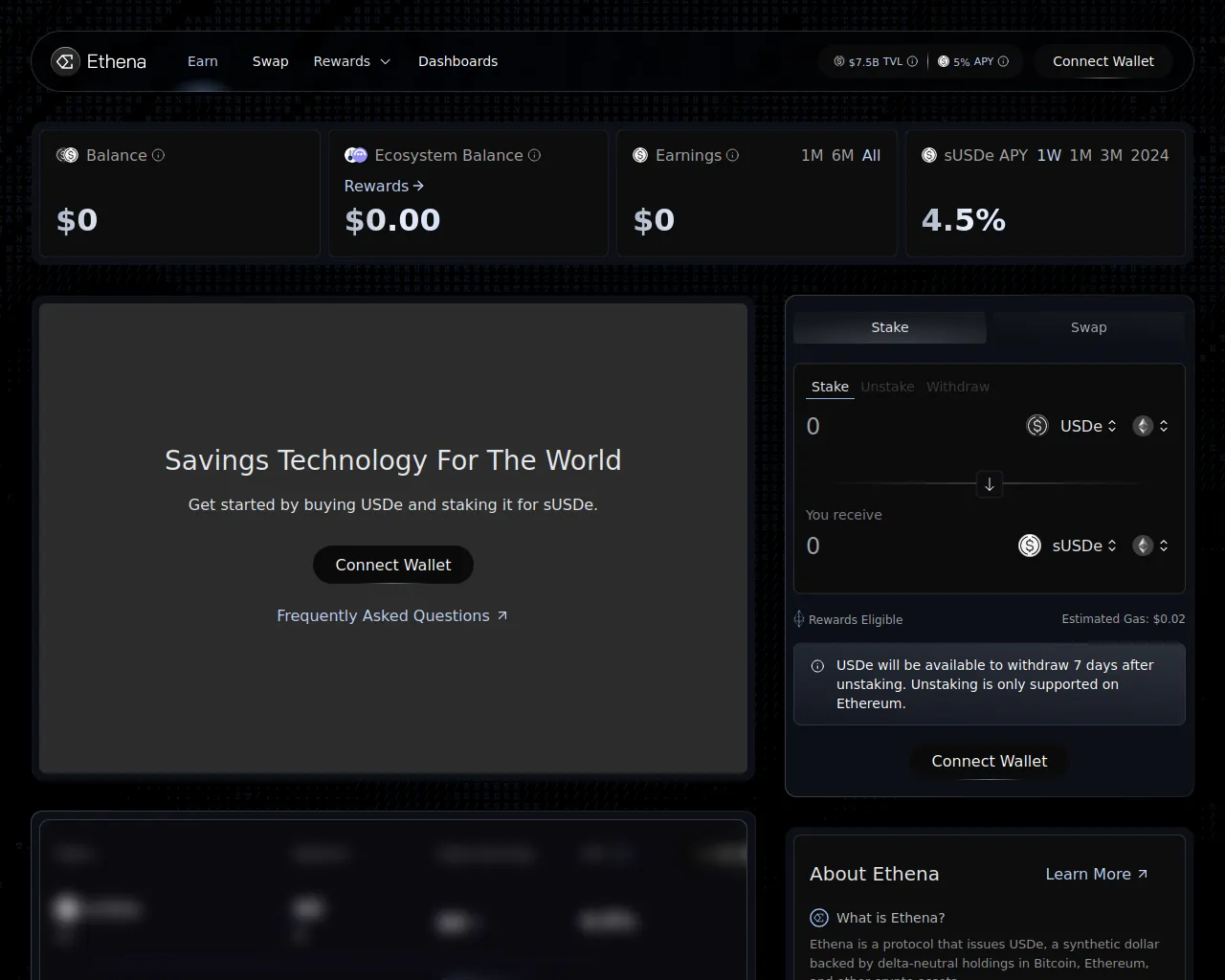Viewport: 1225px width, 980px height.
Task: Click the 5% APY stat
Action: (x=972, y=61)
